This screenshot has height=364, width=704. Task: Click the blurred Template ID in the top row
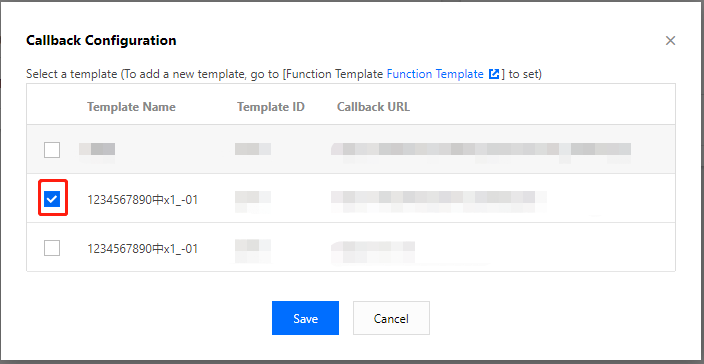pos(253,149)
